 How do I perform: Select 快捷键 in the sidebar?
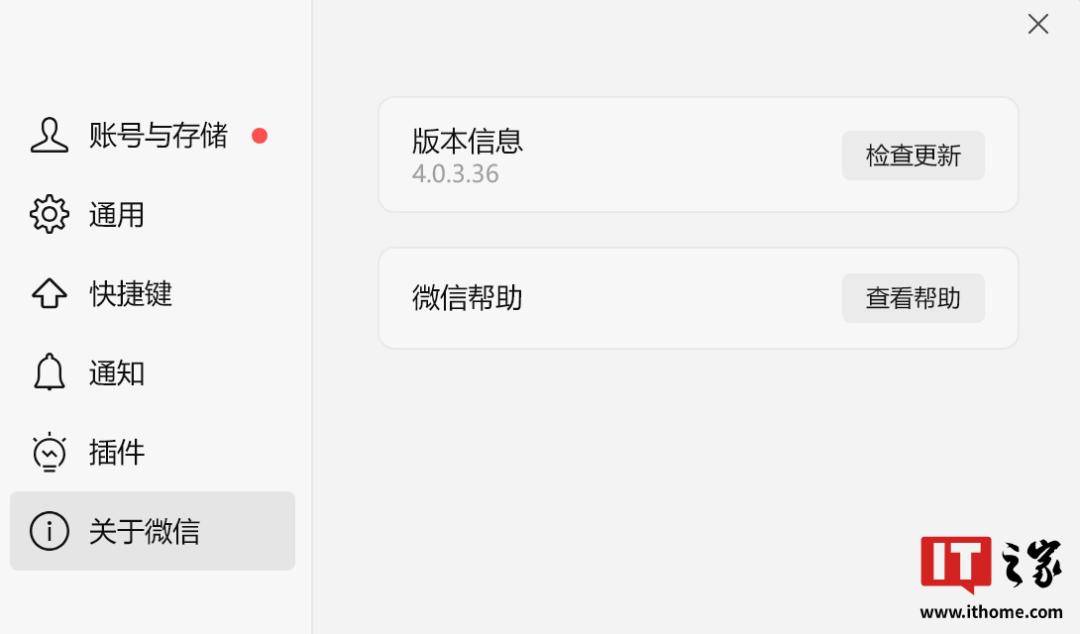pos(131,294)
